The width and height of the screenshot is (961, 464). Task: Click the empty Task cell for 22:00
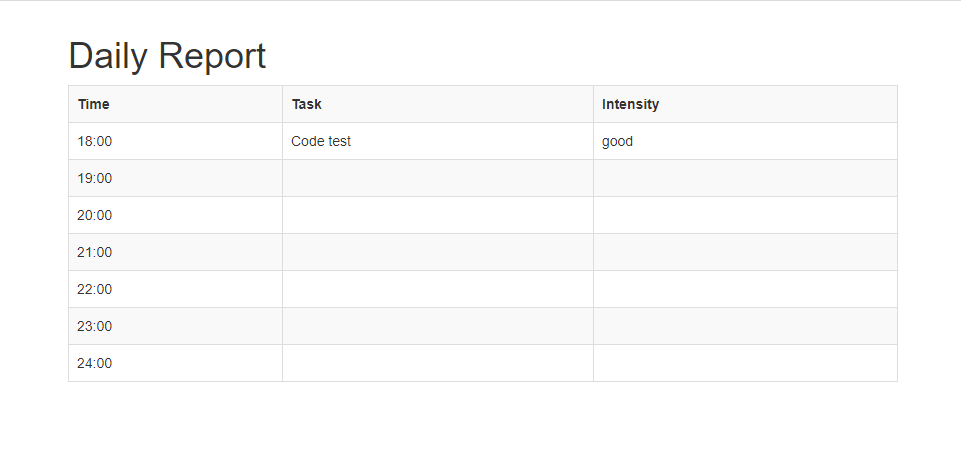pos(437,289)
